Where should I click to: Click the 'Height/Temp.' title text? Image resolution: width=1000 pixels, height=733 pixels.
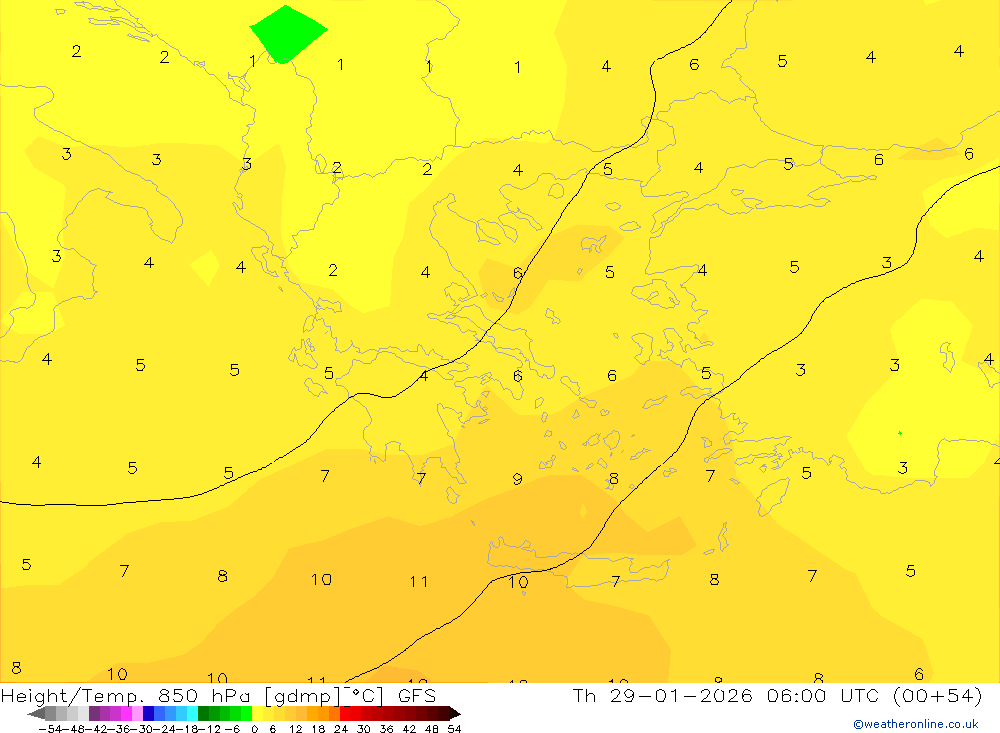[x=73, y=695]
